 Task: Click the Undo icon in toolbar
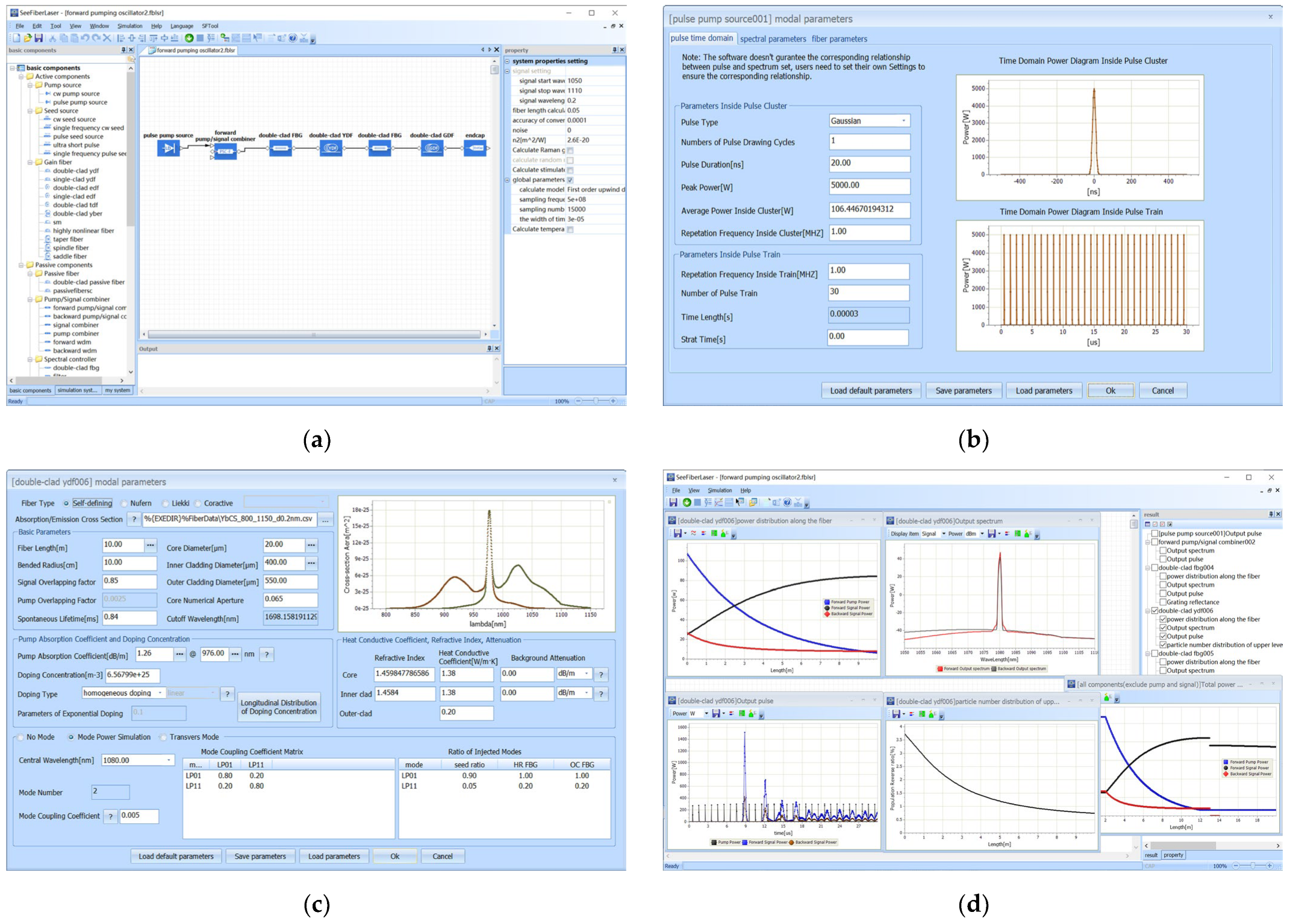point(85,38)
